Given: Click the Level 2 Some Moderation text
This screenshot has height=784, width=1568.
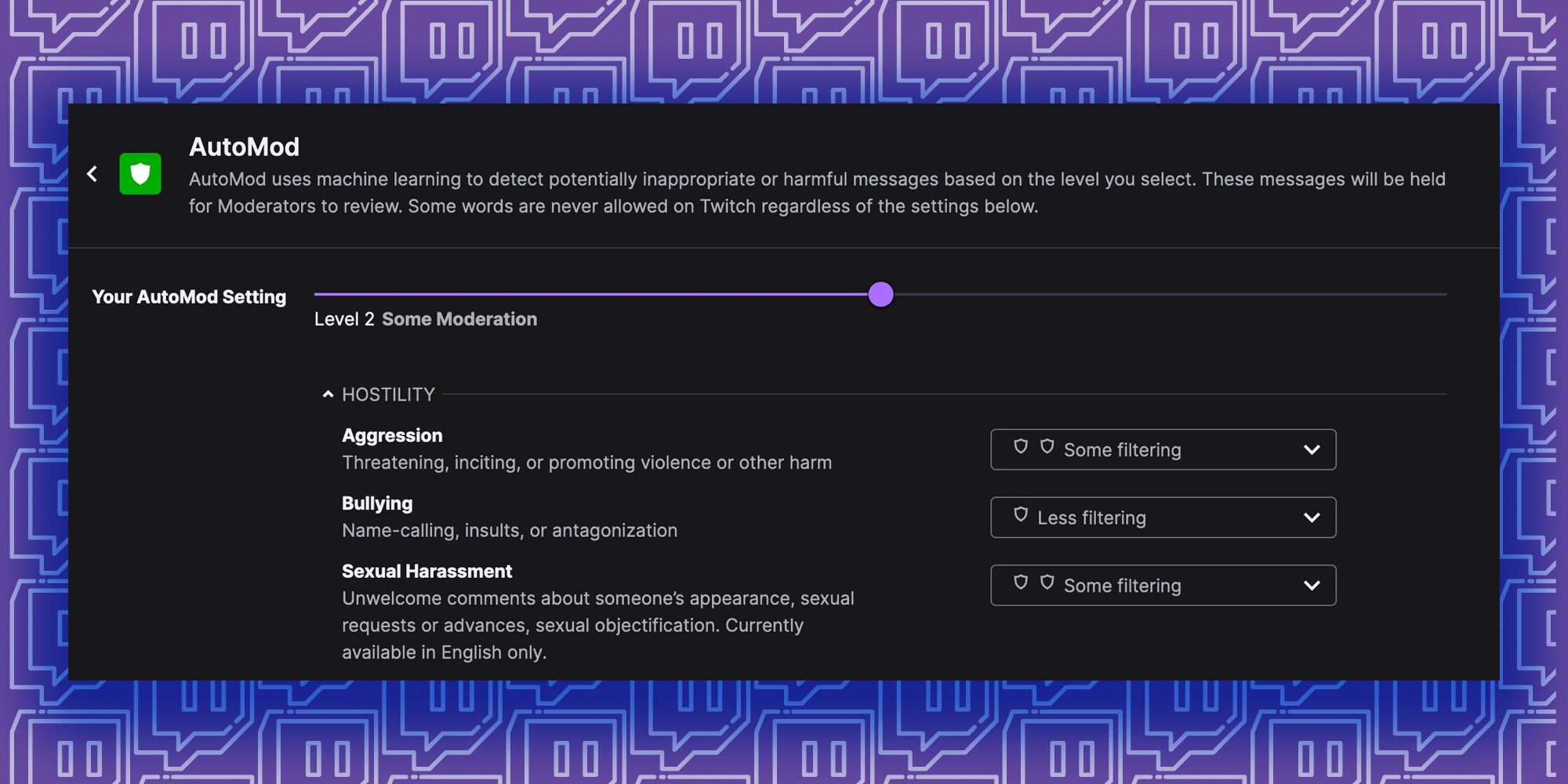Looking at the screenshot, I should coord(426,319).
